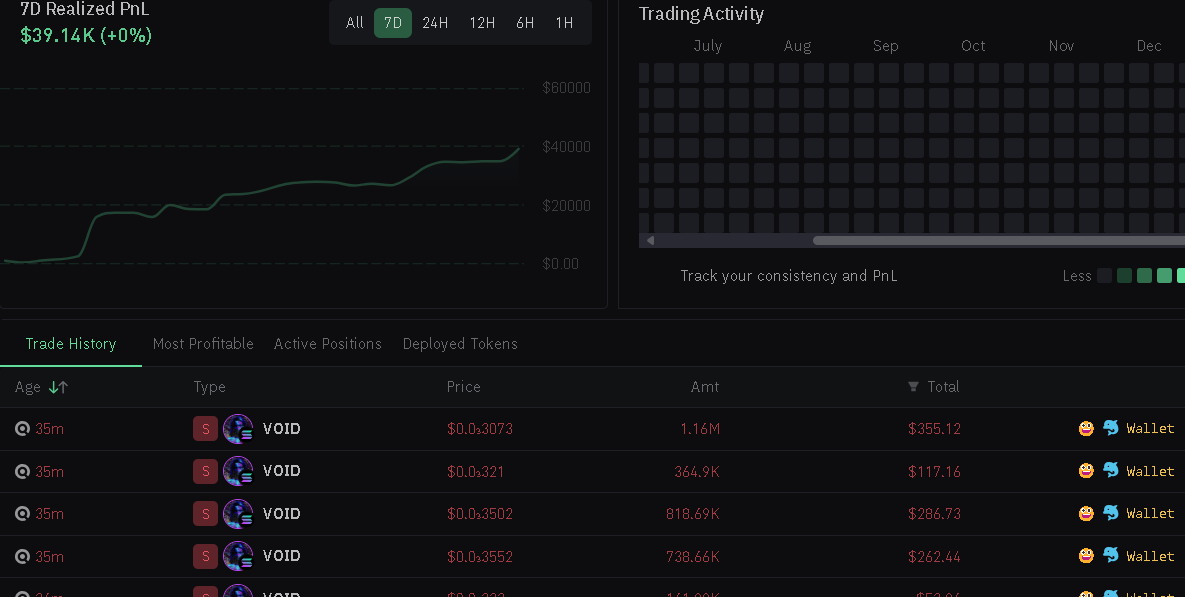
Task: Open the Wallet link in the $355.12 row
Action: (x=1150, y=428)
